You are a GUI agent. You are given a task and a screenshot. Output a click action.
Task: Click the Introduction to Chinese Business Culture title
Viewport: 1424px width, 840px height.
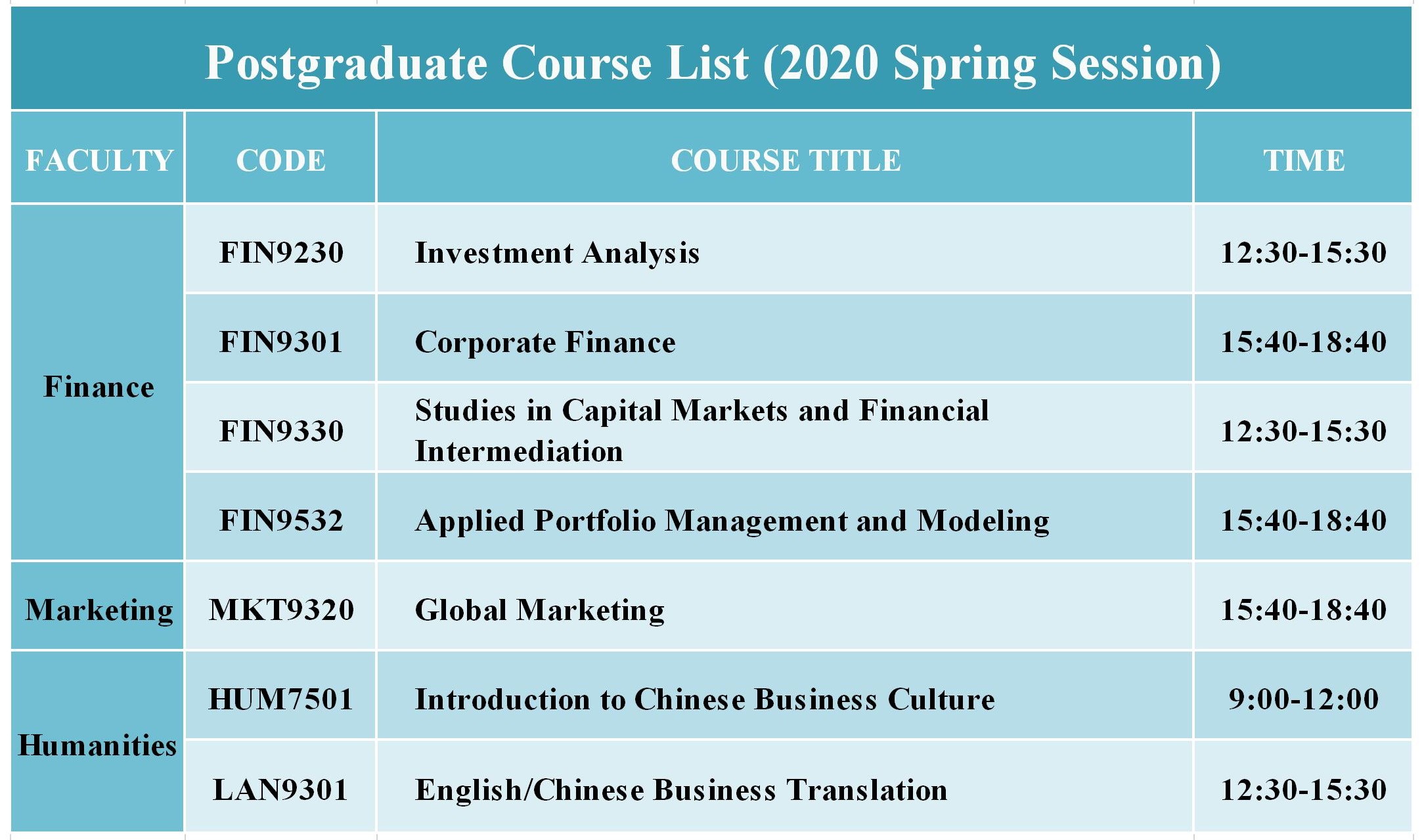pyautogui.click(x=705, y=699)
